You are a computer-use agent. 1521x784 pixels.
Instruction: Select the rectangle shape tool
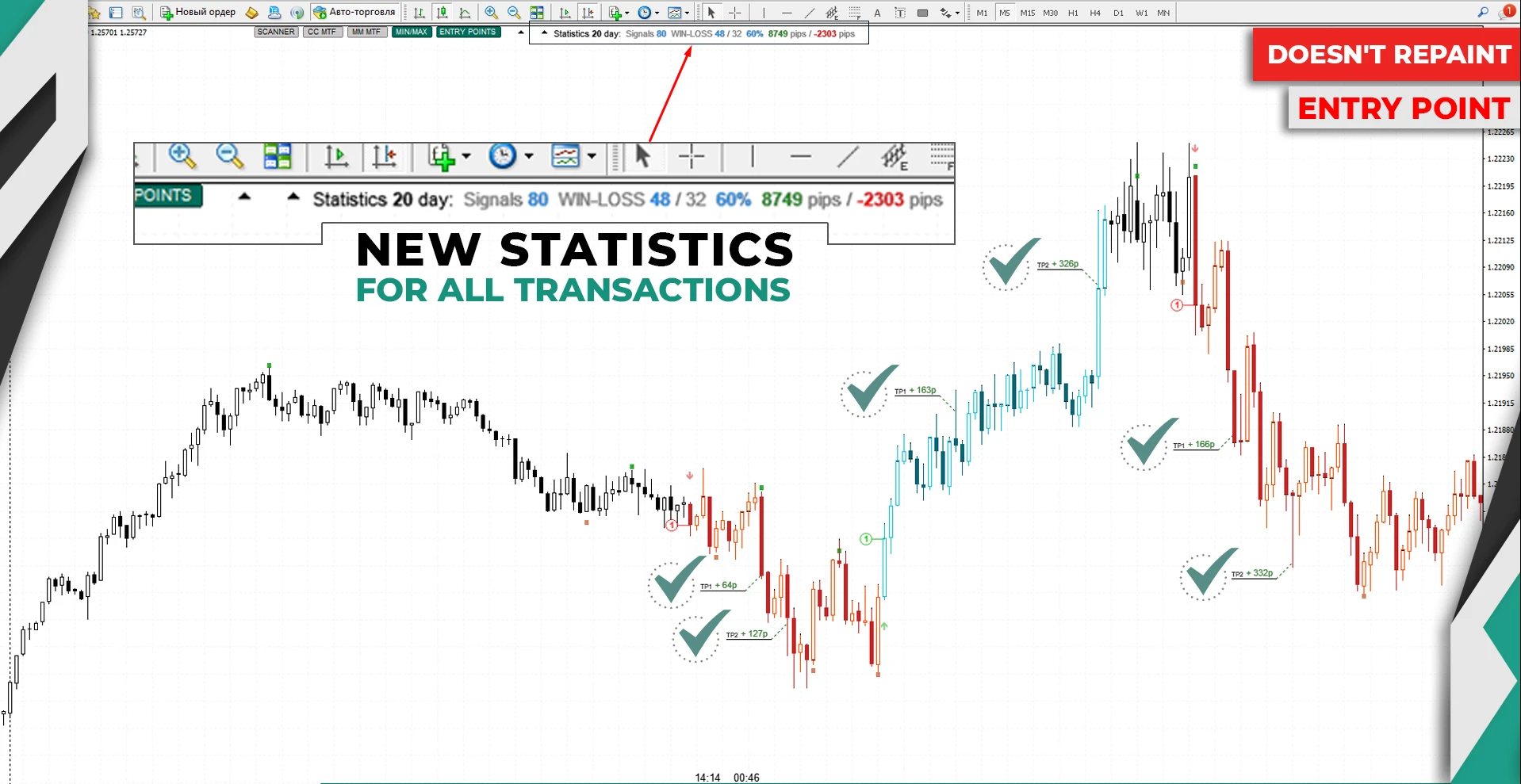tap(922, 13)
